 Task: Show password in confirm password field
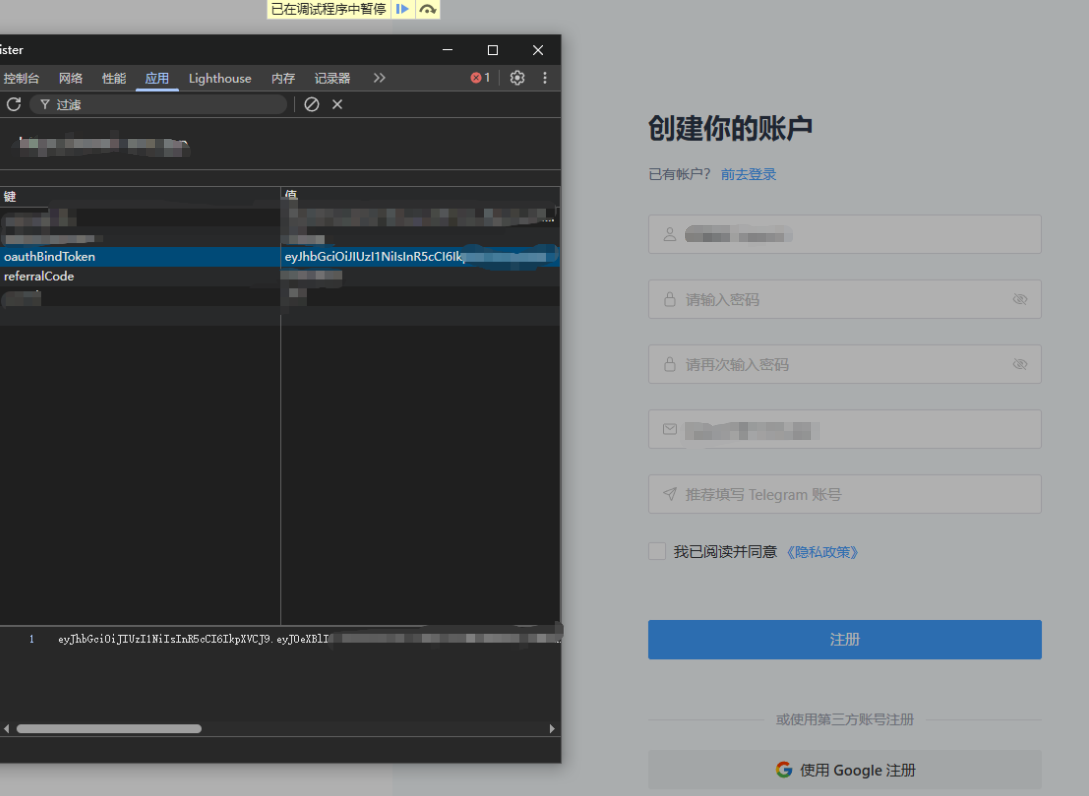1020,364
